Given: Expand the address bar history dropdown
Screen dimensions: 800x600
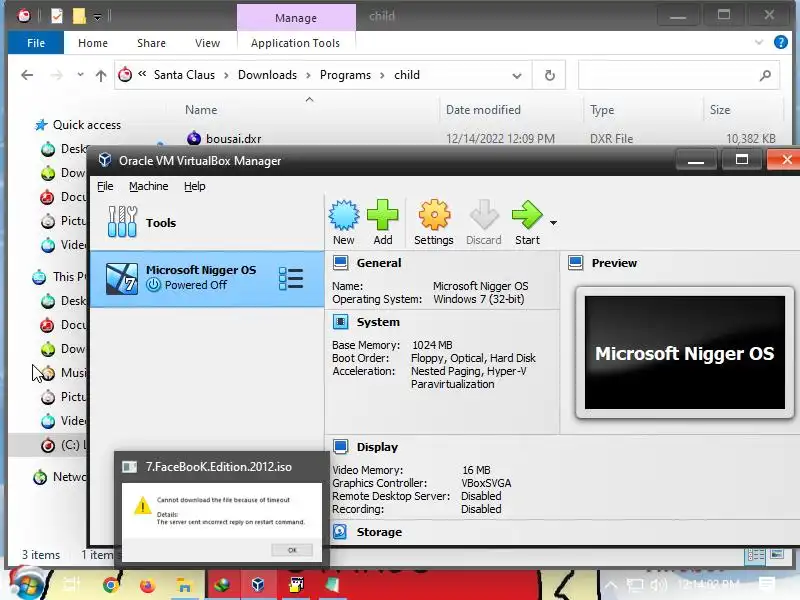Looking at the screenshot, I should coord(517,76).
